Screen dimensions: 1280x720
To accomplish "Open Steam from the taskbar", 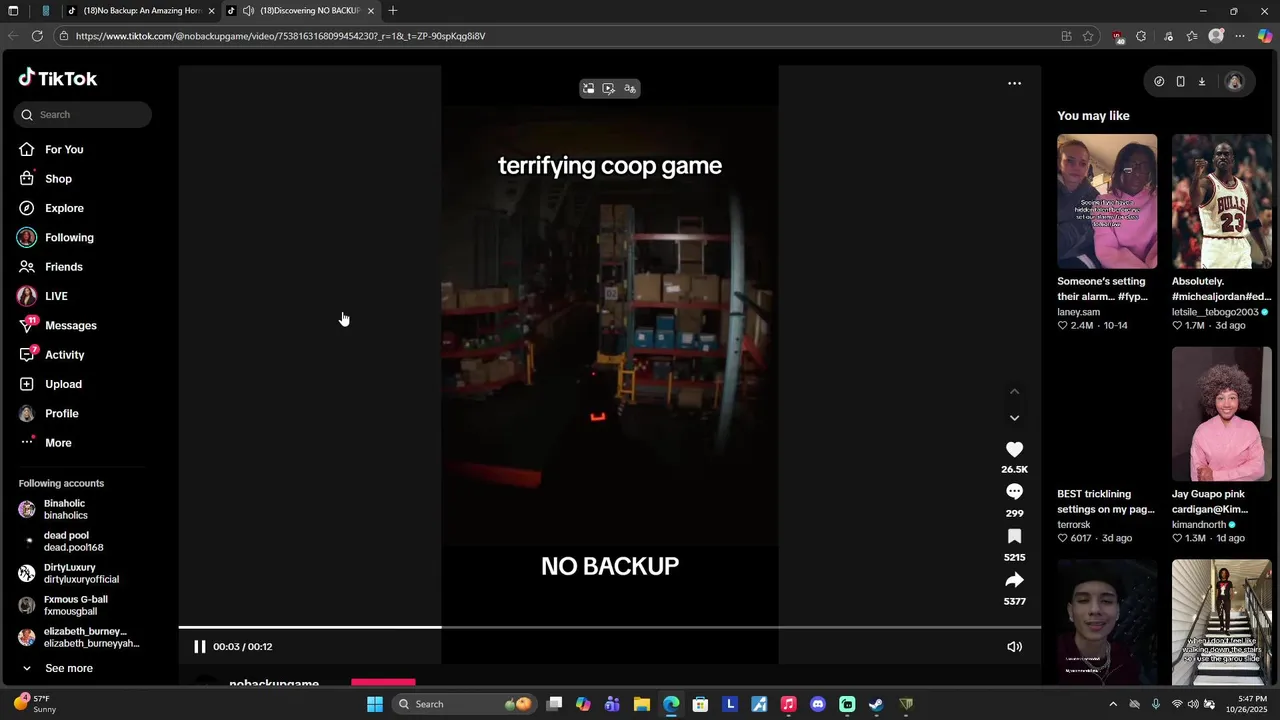I will 876,704.
